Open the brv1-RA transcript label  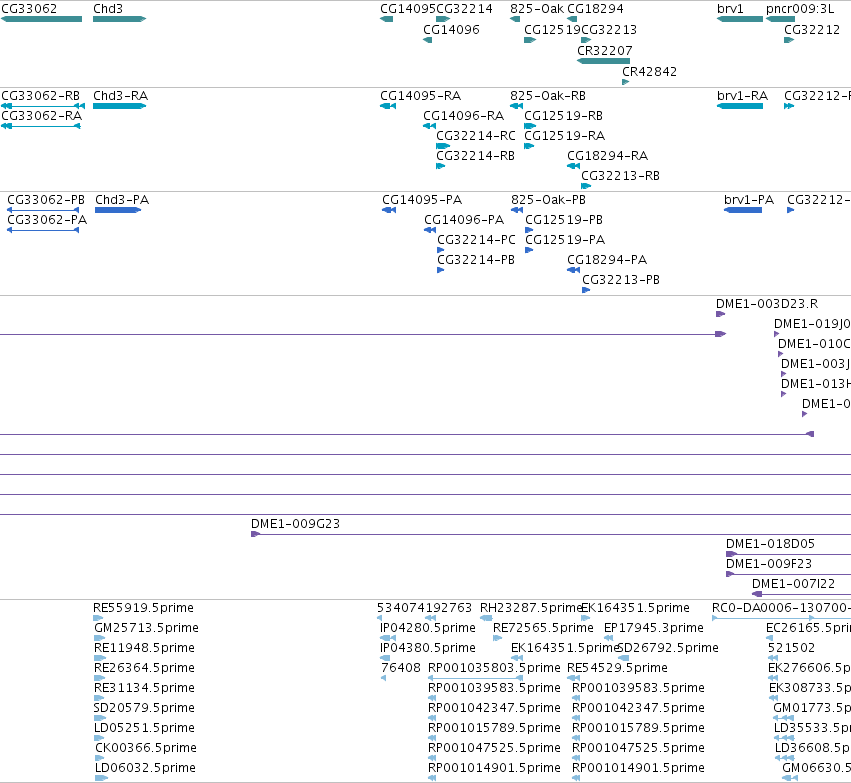pyautogui.click(x=742, y=96)
